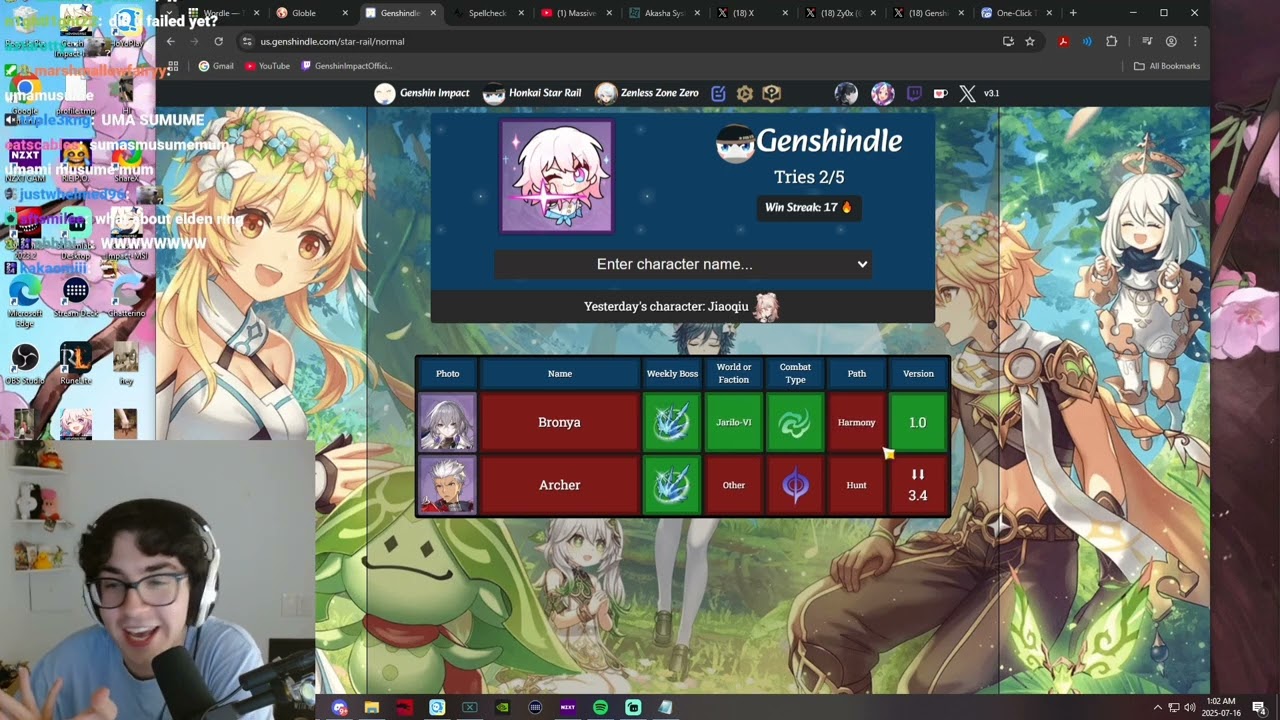Click the Archer photo cell

tap(447, 485)
